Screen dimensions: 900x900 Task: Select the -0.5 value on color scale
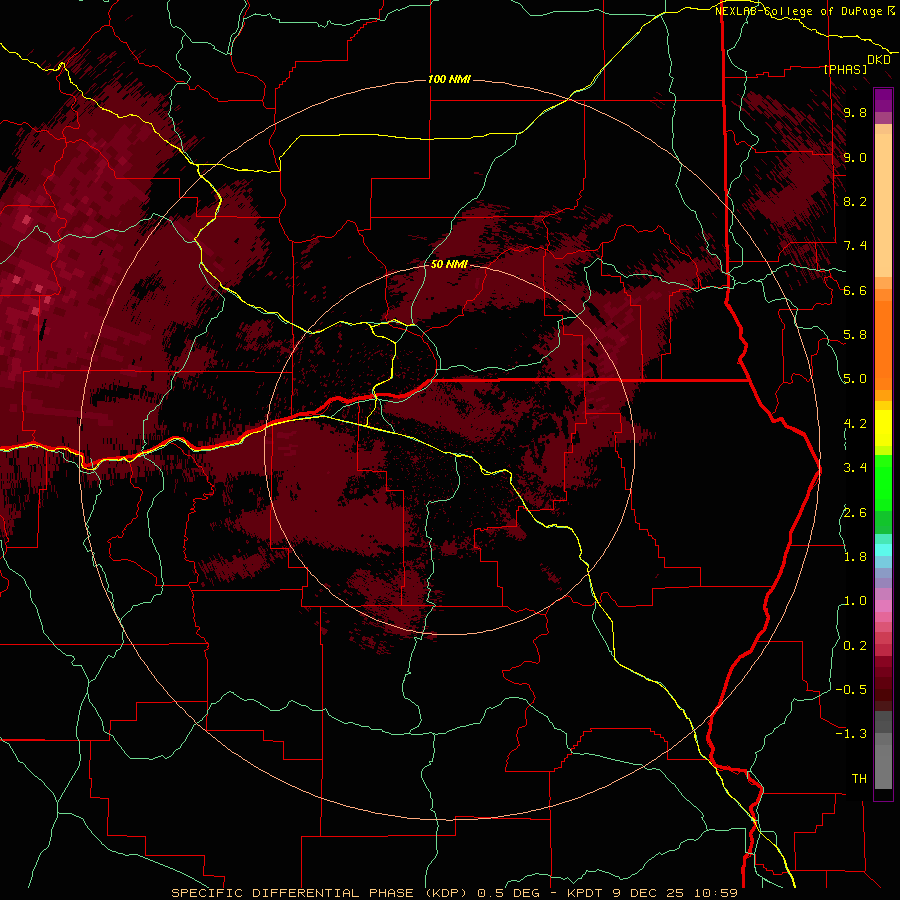[851, 689]
